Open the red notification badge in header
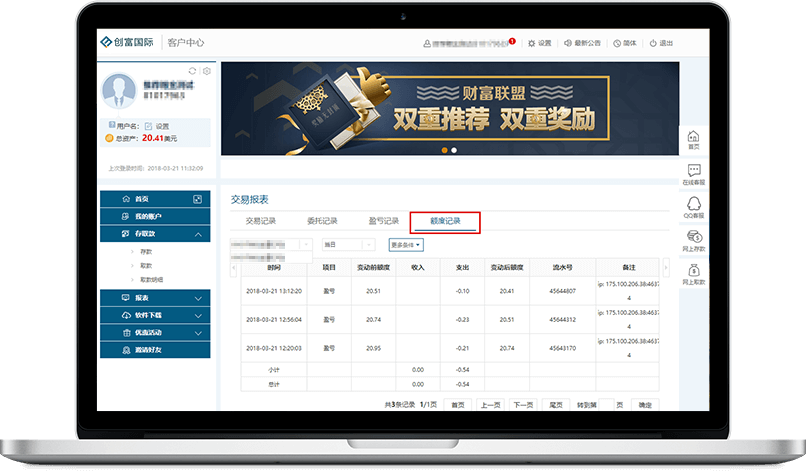 (x=512, y=42)
